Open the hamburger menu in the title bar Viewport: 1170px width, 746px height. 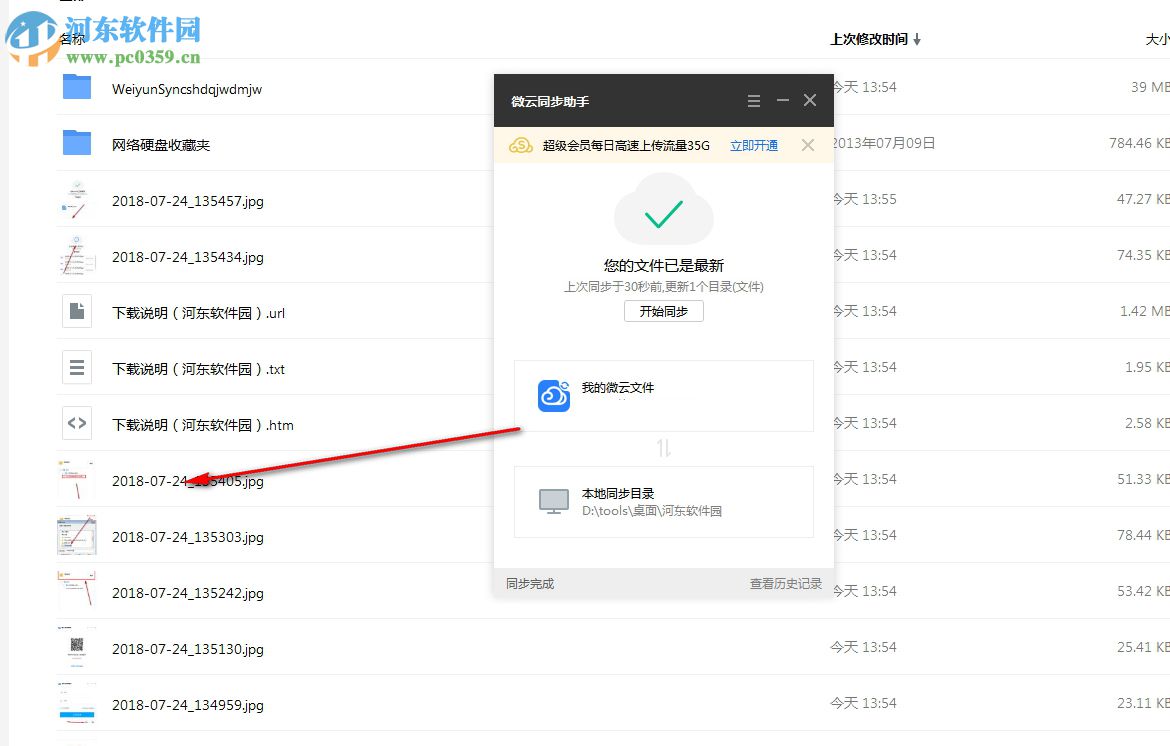click(753, 100)
